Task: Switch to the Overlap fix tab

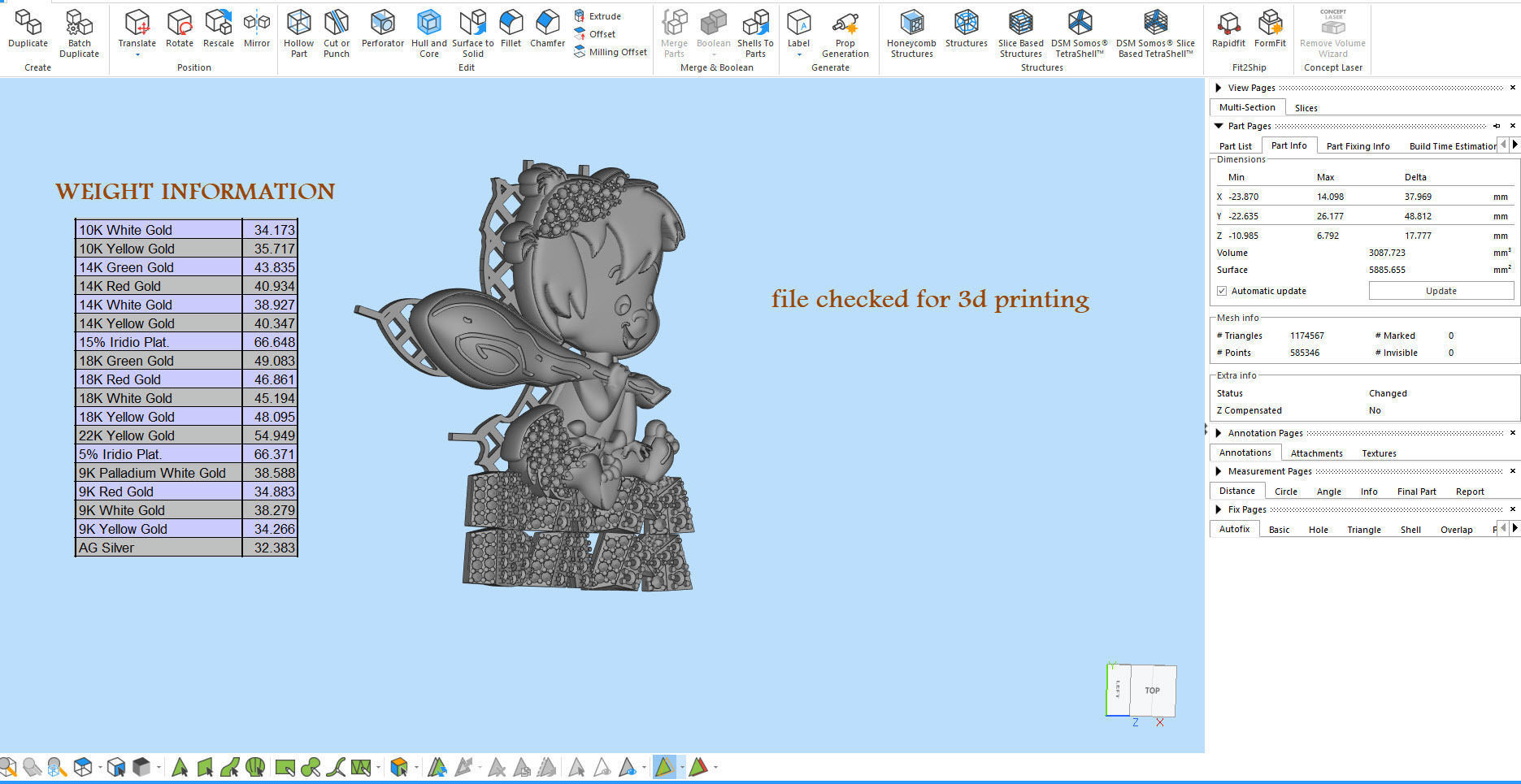Action: (x=1456, y=530)
